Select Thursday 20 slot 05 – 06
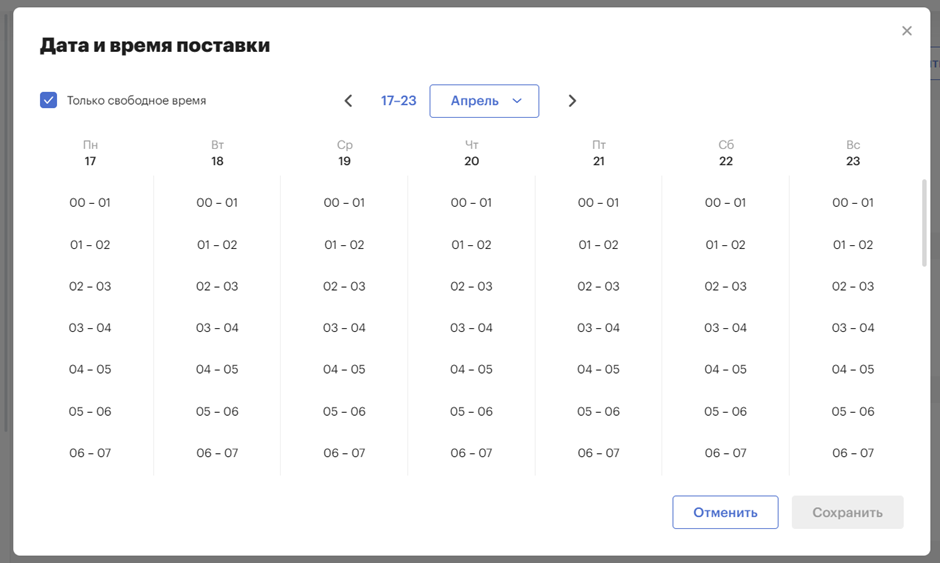Image resolution: width=940 pixels, height=563 pixels. 471,411
